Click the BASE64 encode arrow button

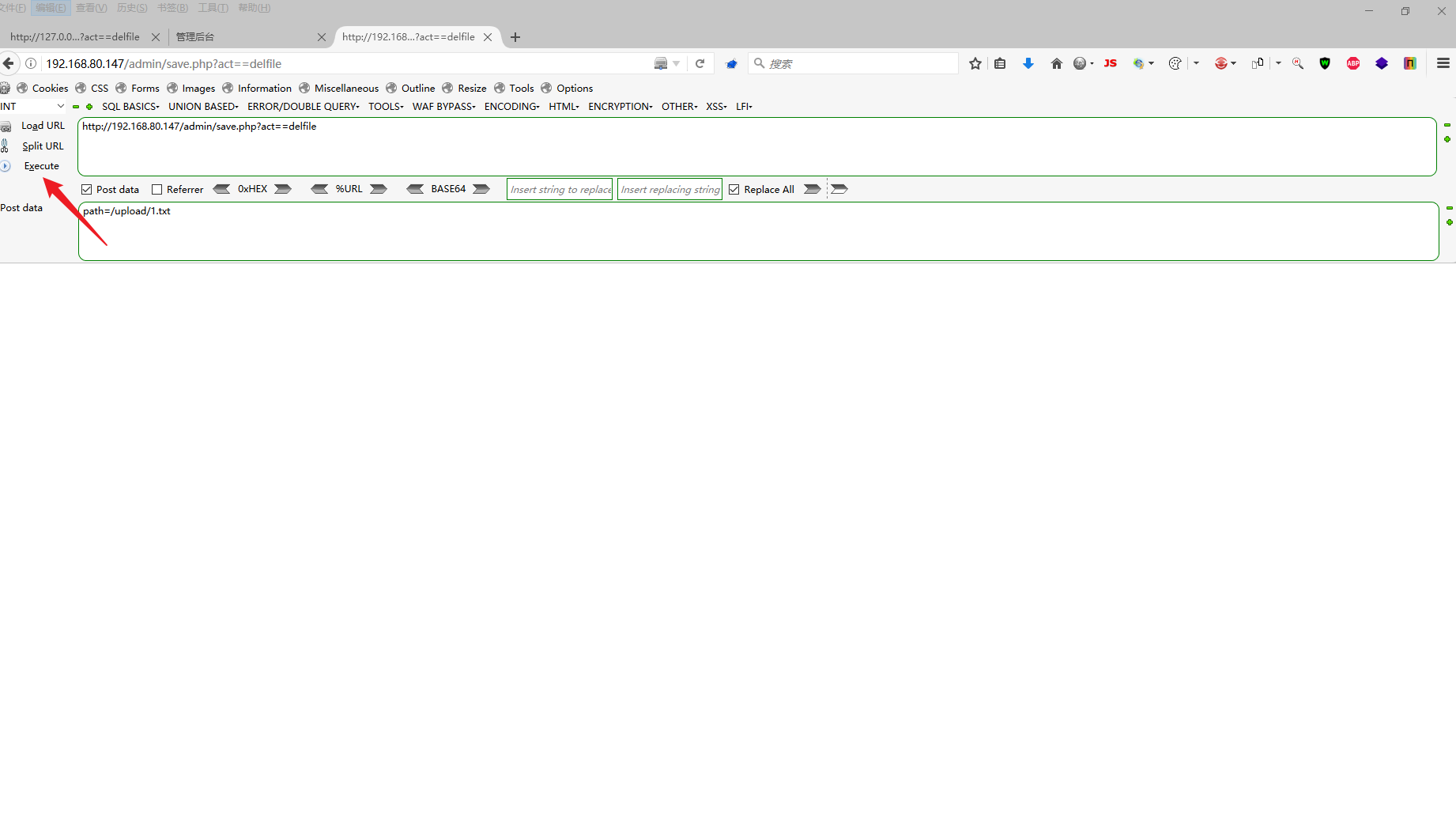tap(481, 189)
